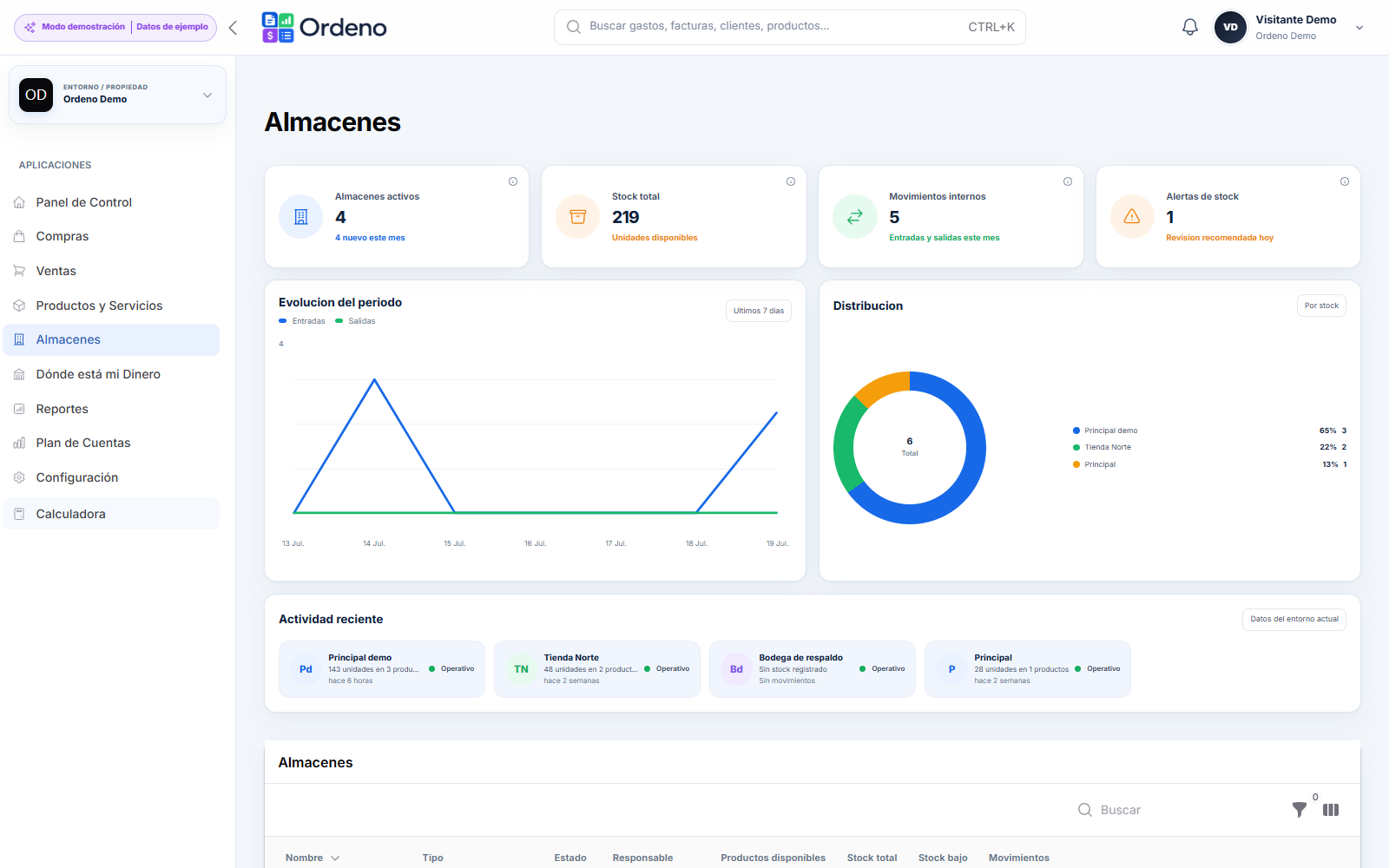Viewport: 1389px width, 868px height.
Task: Open the Principal demo activity card
Action: click(x=382, y=669)
